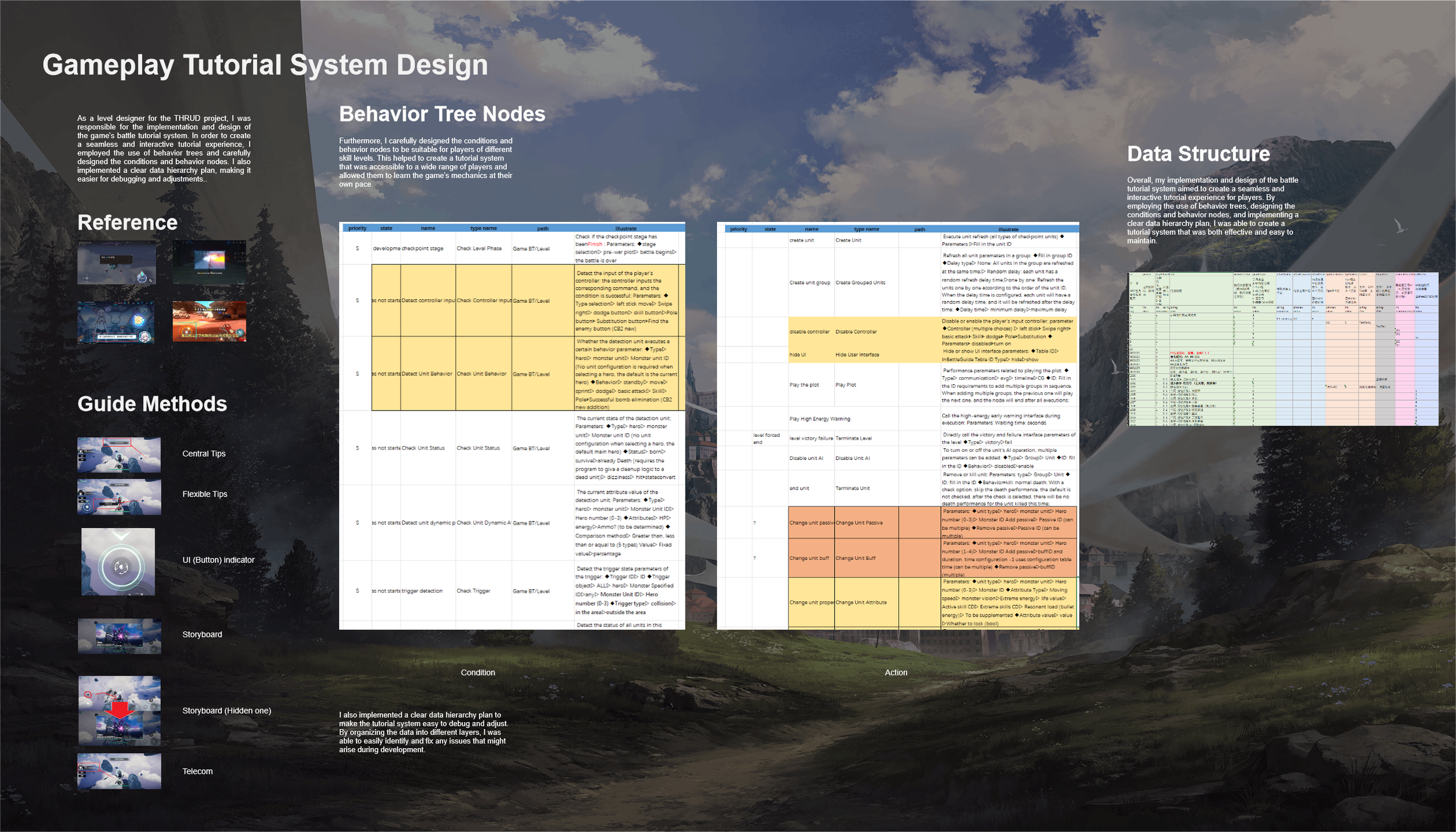Select yellow "Check Controller Input" cell
1456x832 pixels.
click(x=483, y=300)
